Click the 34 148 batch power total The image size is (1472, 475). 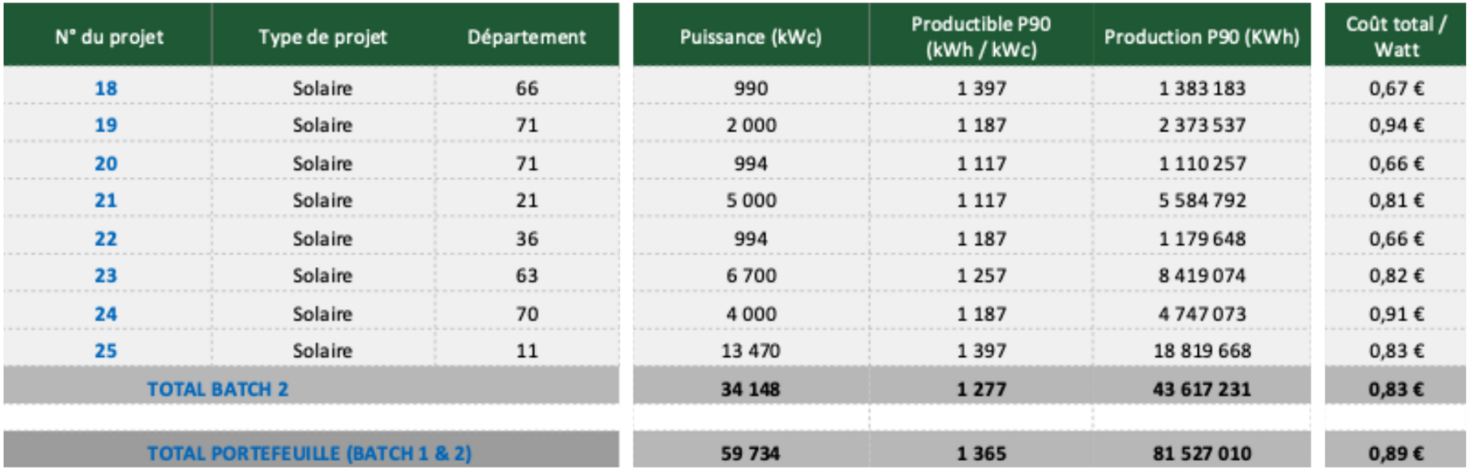point(750,389)
